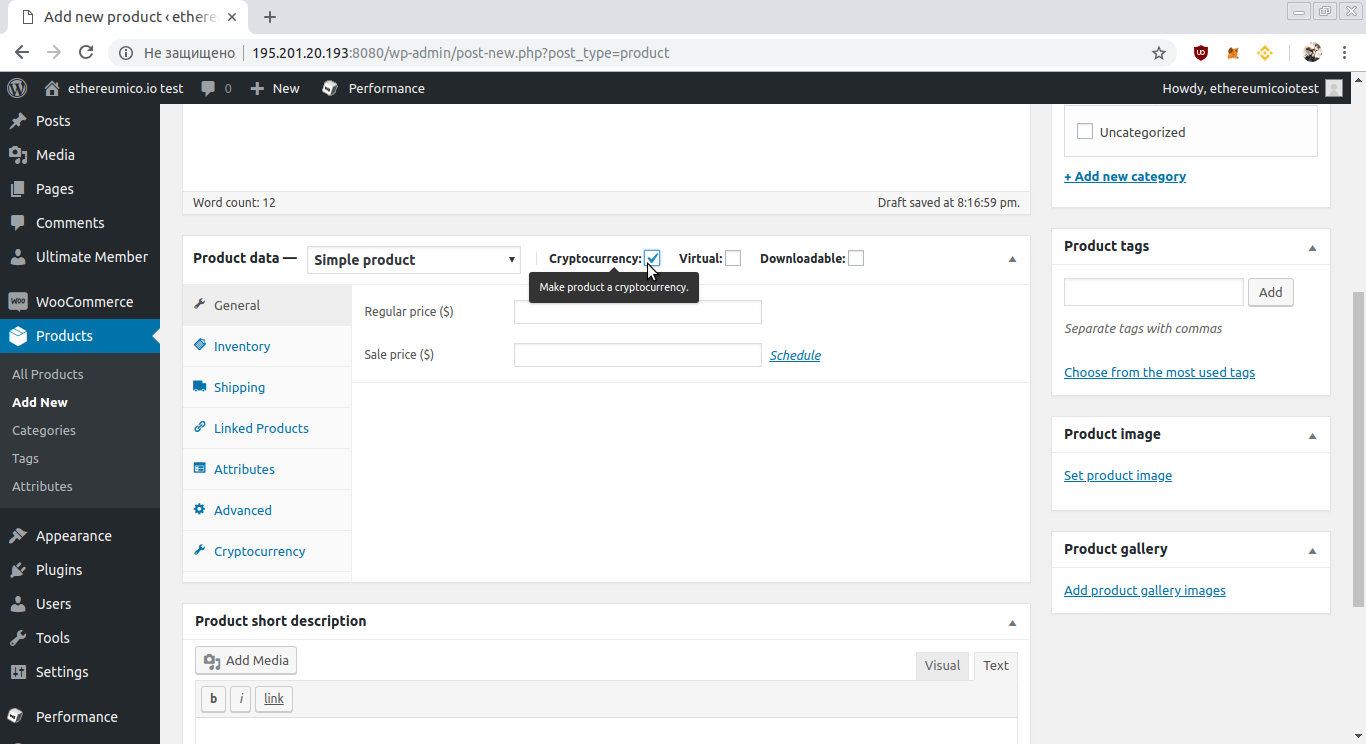Enable the Downloadable checkbox
Viewport: 1366px width, 744px height.
point(856,258)
